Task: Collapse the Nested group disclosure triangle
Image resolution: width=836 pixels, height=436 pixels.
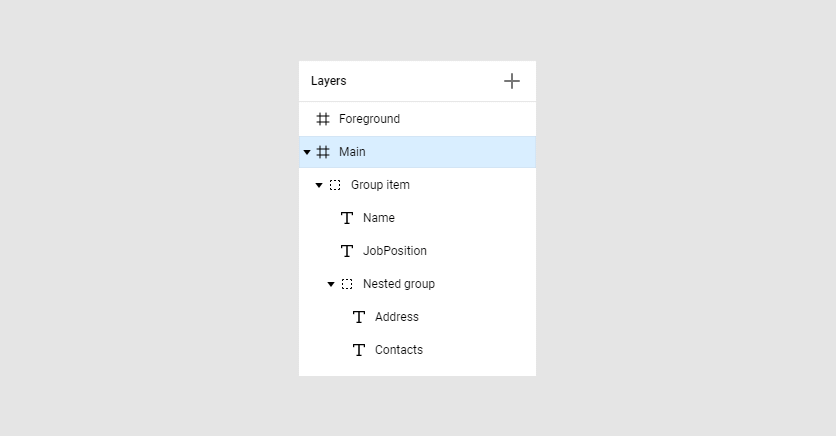Action: click(x=331, y=285)
